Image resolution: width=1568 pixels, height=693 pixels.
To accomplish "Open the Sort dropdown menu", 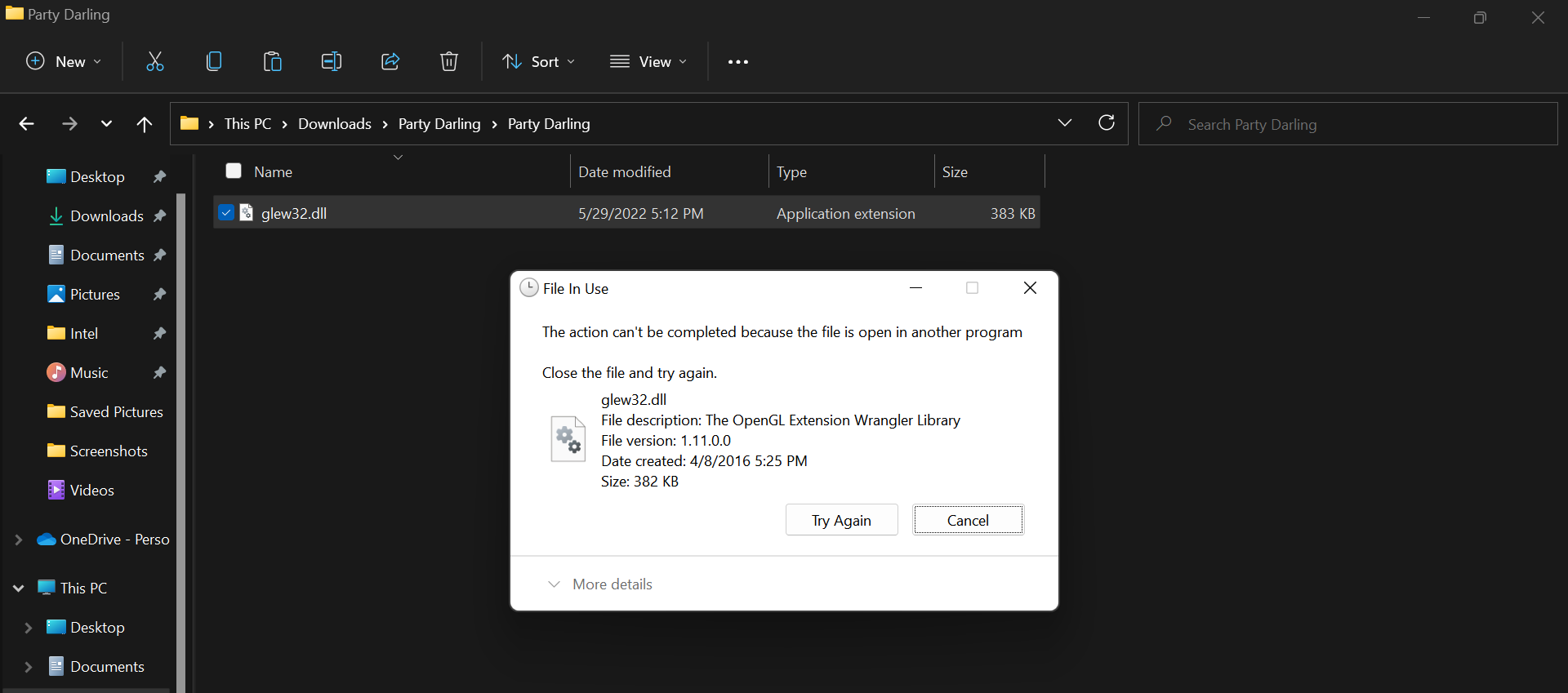I will pos(539,61).
